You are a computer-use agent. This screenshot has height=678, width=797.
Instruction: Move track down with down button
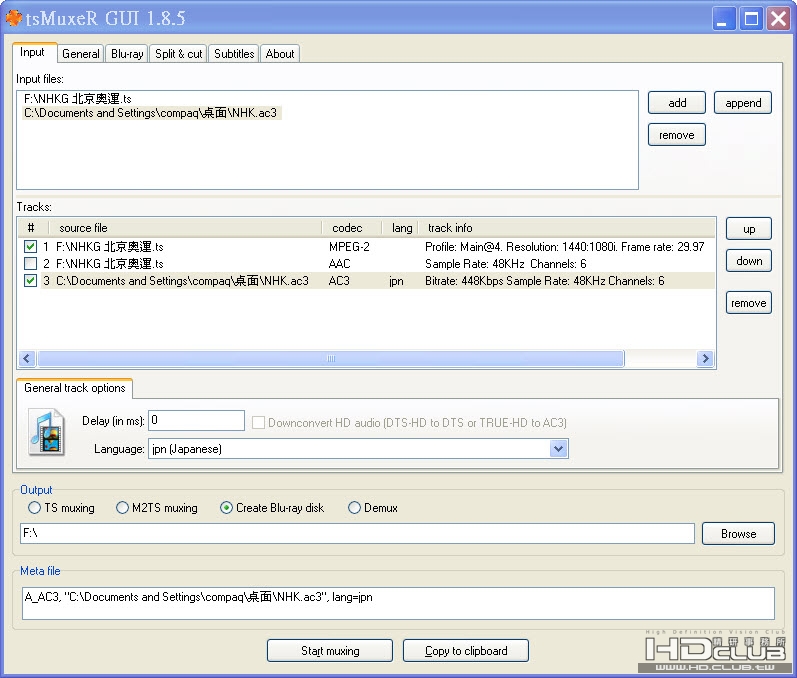[749, 261]
